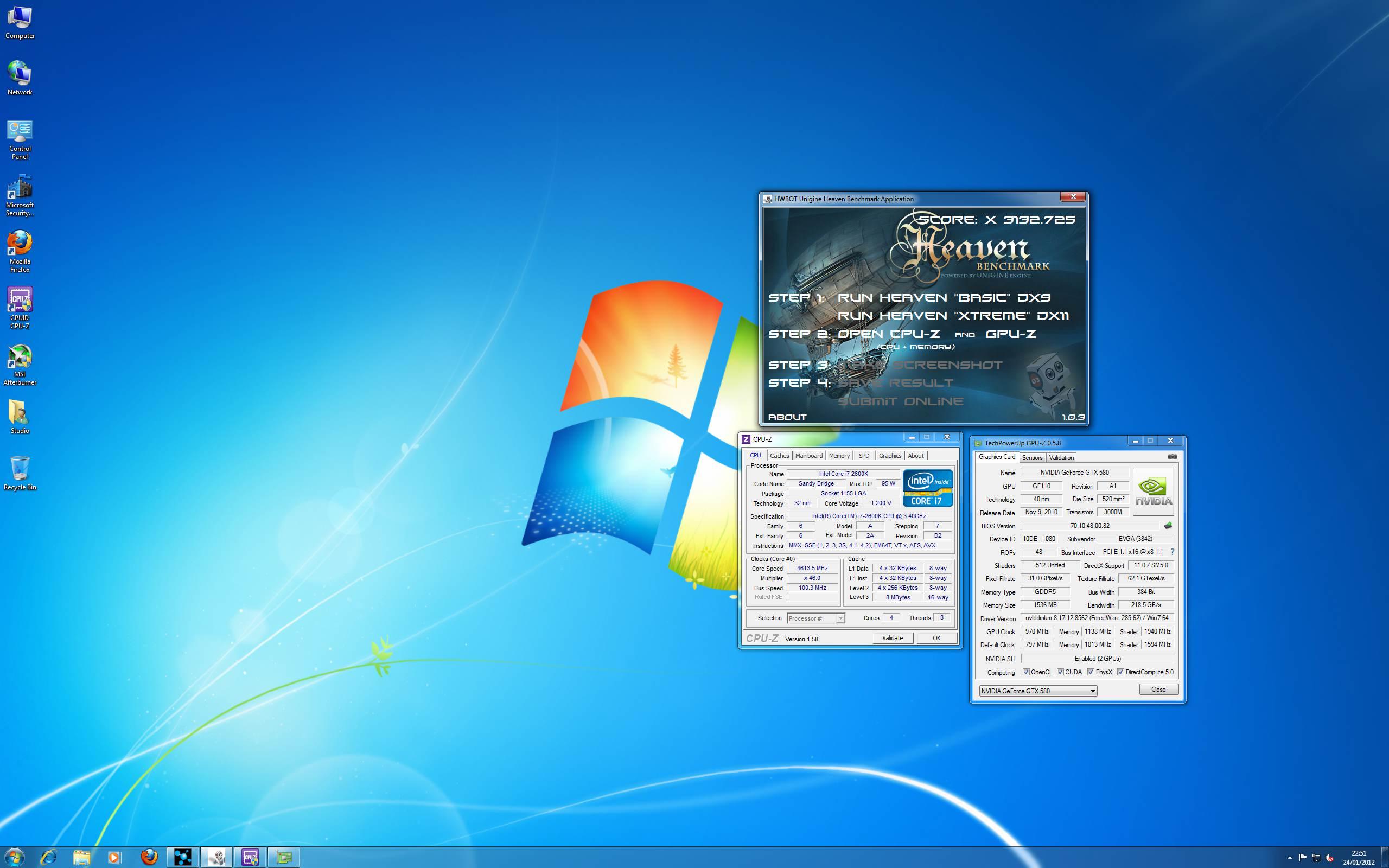Launch Mozilla Firefox from desktop
Screen dimensions: 1389x868
(20, 252)
